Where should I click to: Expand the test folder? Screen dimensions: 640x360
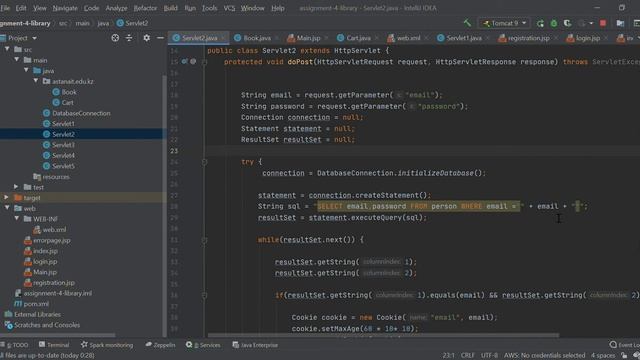16,187
